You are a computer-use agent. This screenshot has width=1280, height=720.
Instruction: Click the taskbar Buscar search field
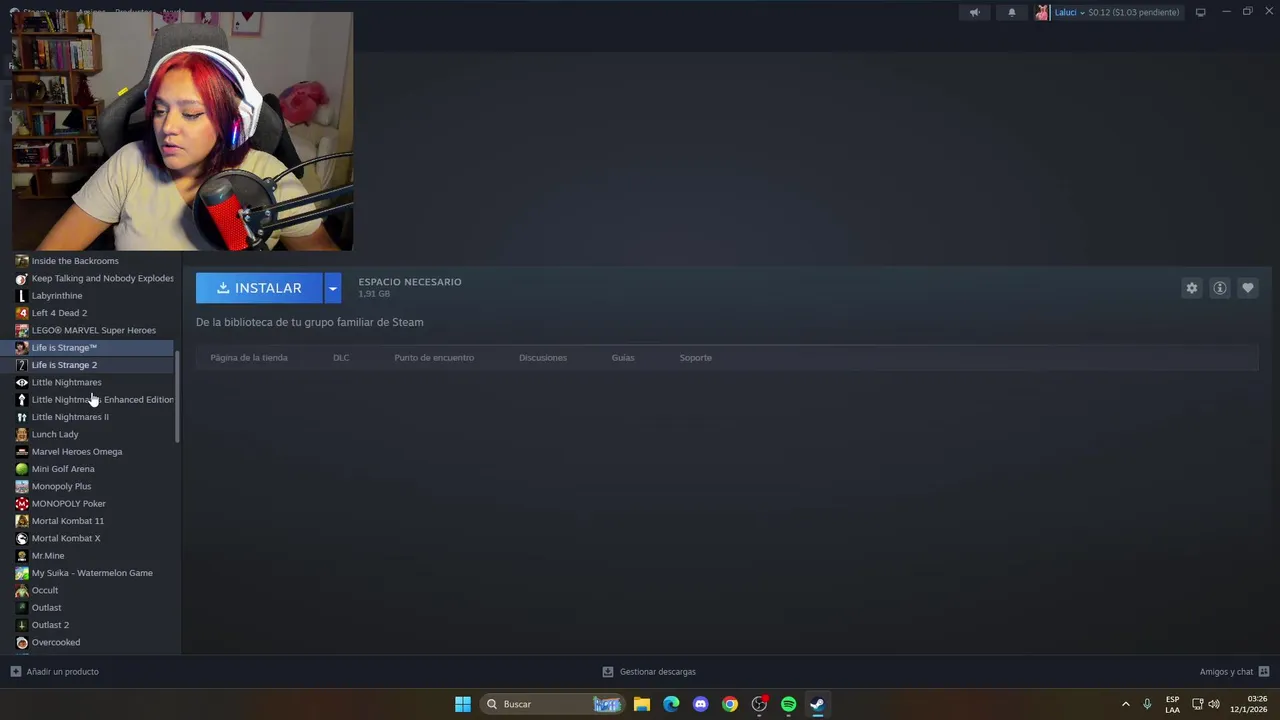tap(551, 704)
